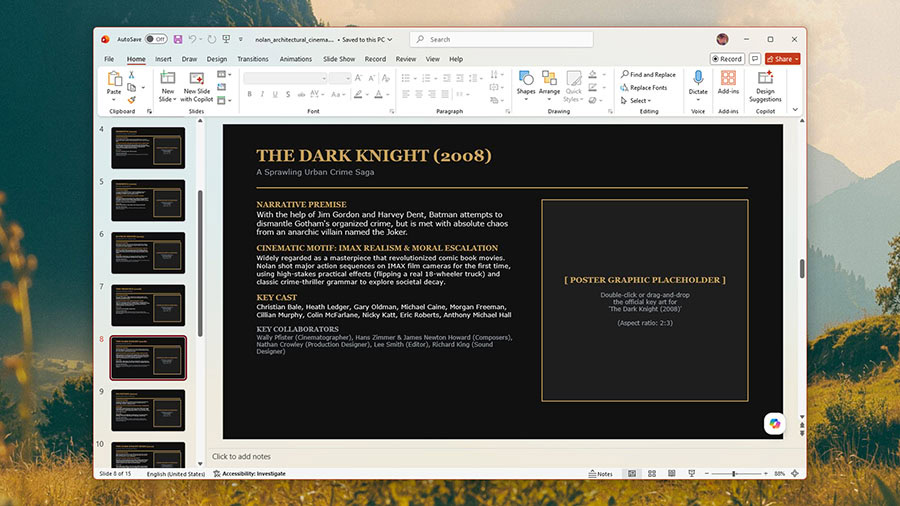
Task: Click the purple Save icon
Action: [x=178, y=39]
